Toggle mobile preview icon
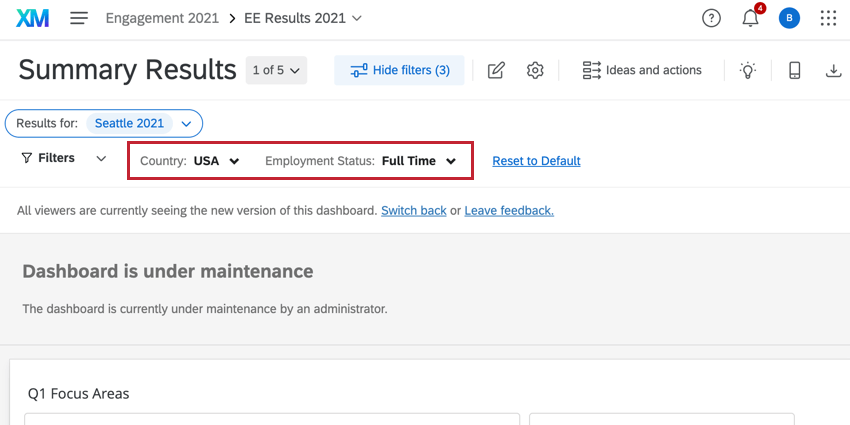The image size is (850, 425). 795,70
